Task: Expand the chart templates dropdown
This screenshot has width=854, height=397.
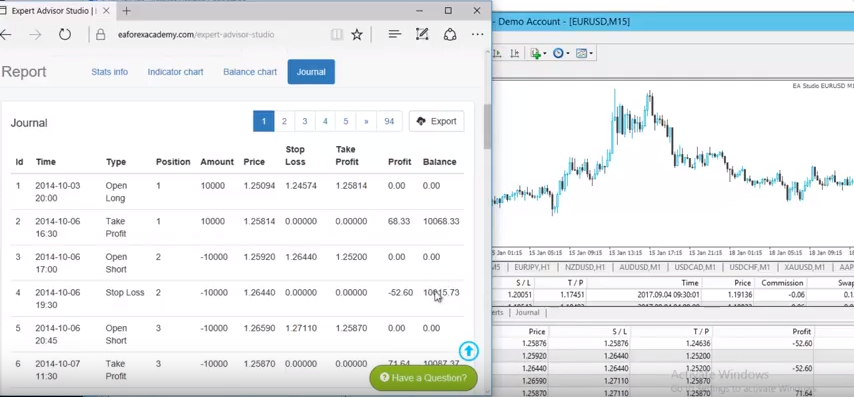Action: tap(590, 53)
